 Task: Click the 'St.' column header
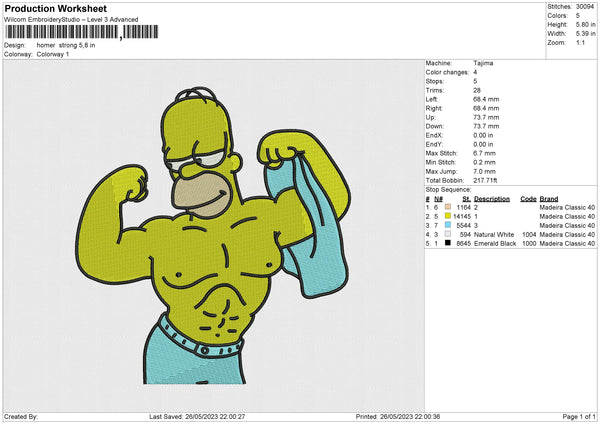pyautogui.click(x=466, y=199)
